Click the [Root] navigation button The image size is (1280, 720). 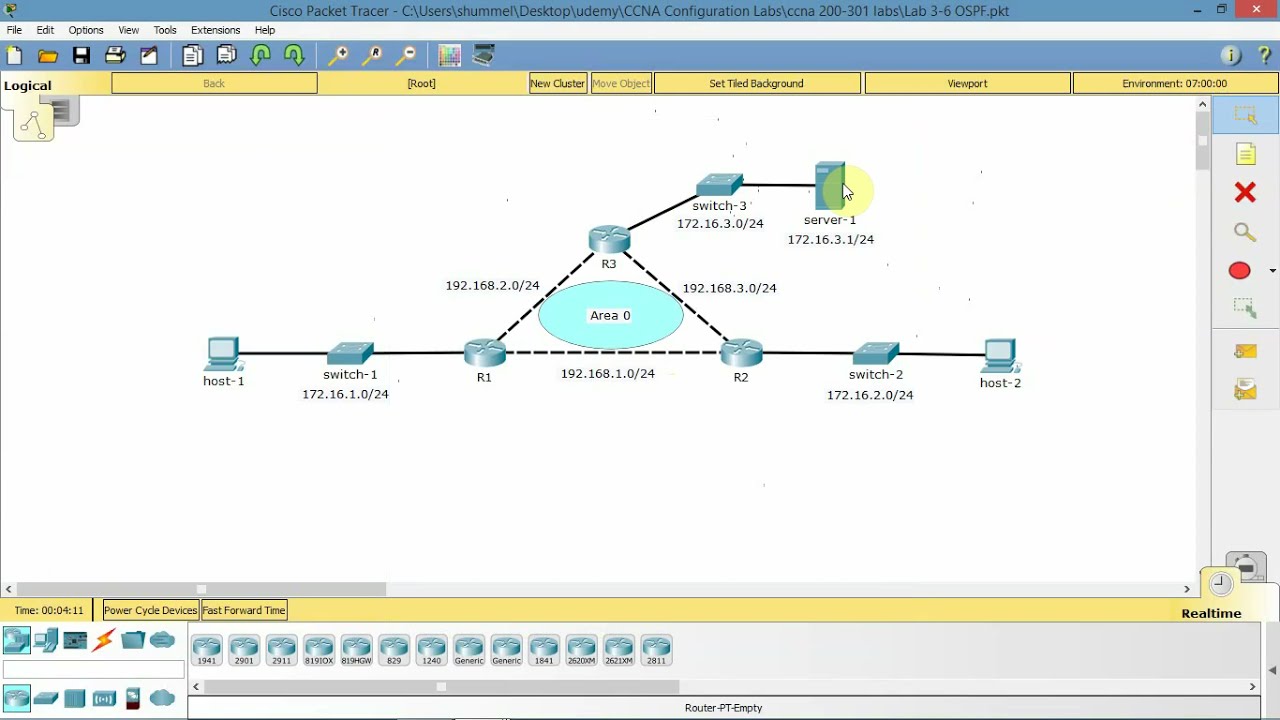422,83
